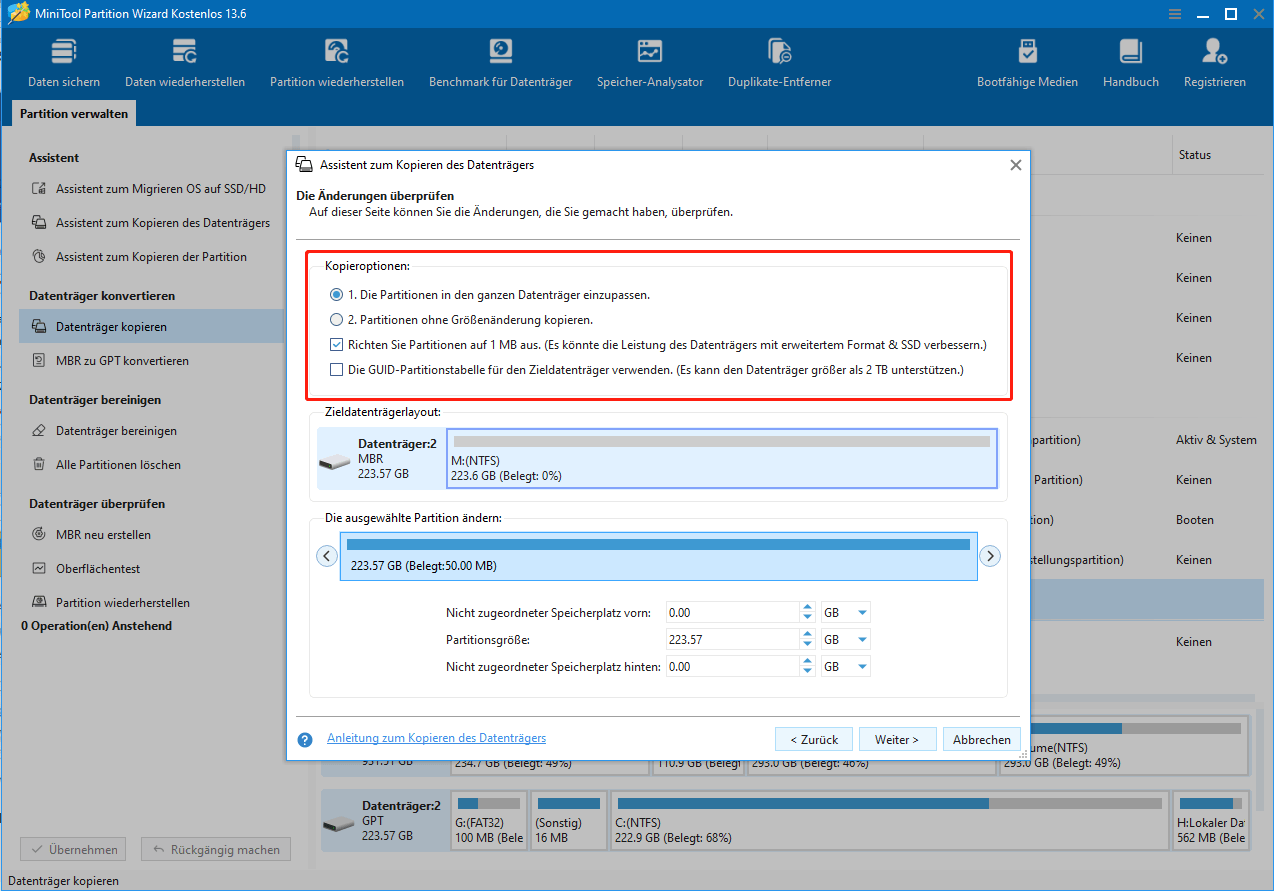Click '0 Operation(en) Anstehend' text
The height and width of the screenshot is (891, 1274).
(x=96, y=626)
